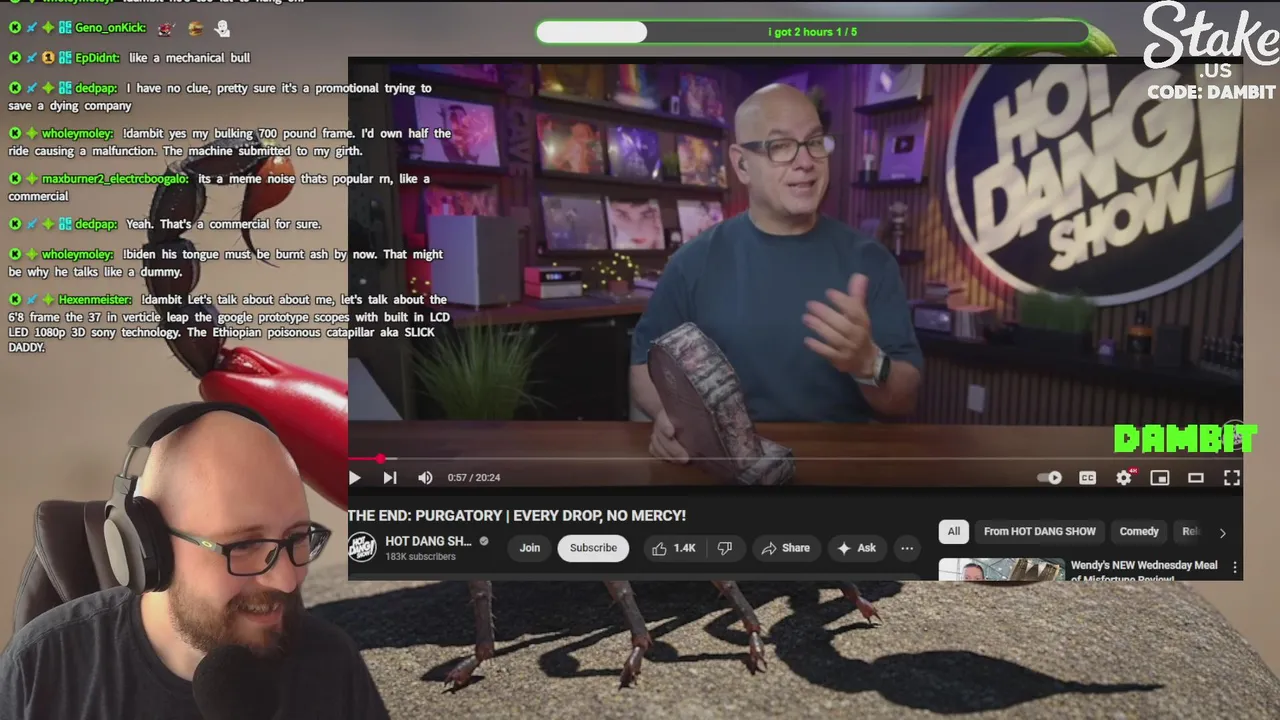Subscribe to the channel
Image resolution: width=1280 pixels, height=720 pixels.
click(x=593, y=548)
